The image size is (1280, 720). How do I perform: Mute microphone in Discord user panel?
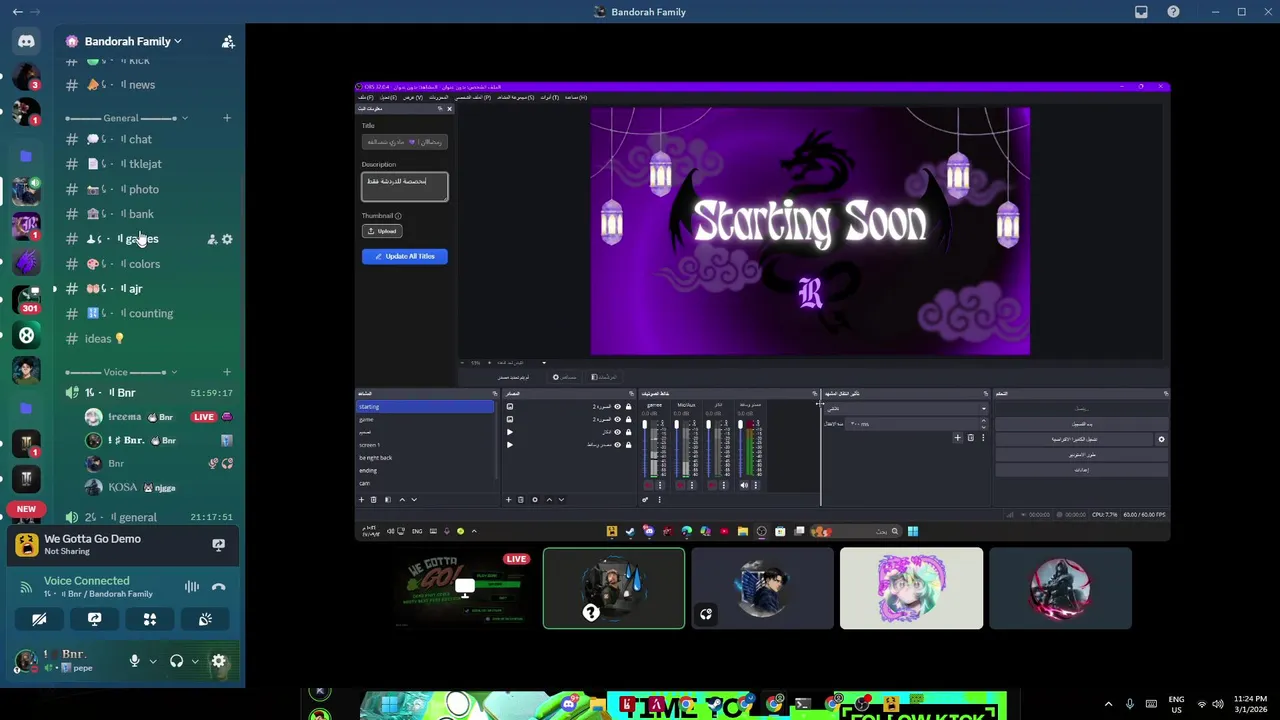134,661
